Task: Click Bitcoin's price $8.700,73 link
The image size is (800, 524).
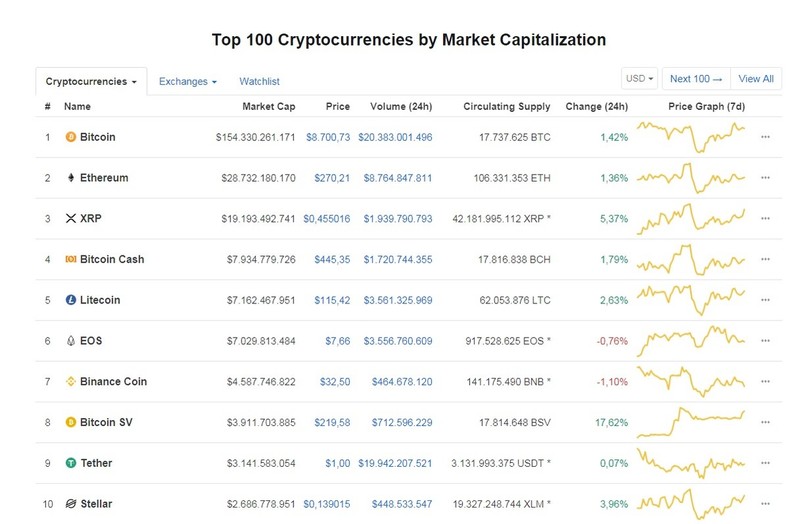Action: tap(328, 137)
